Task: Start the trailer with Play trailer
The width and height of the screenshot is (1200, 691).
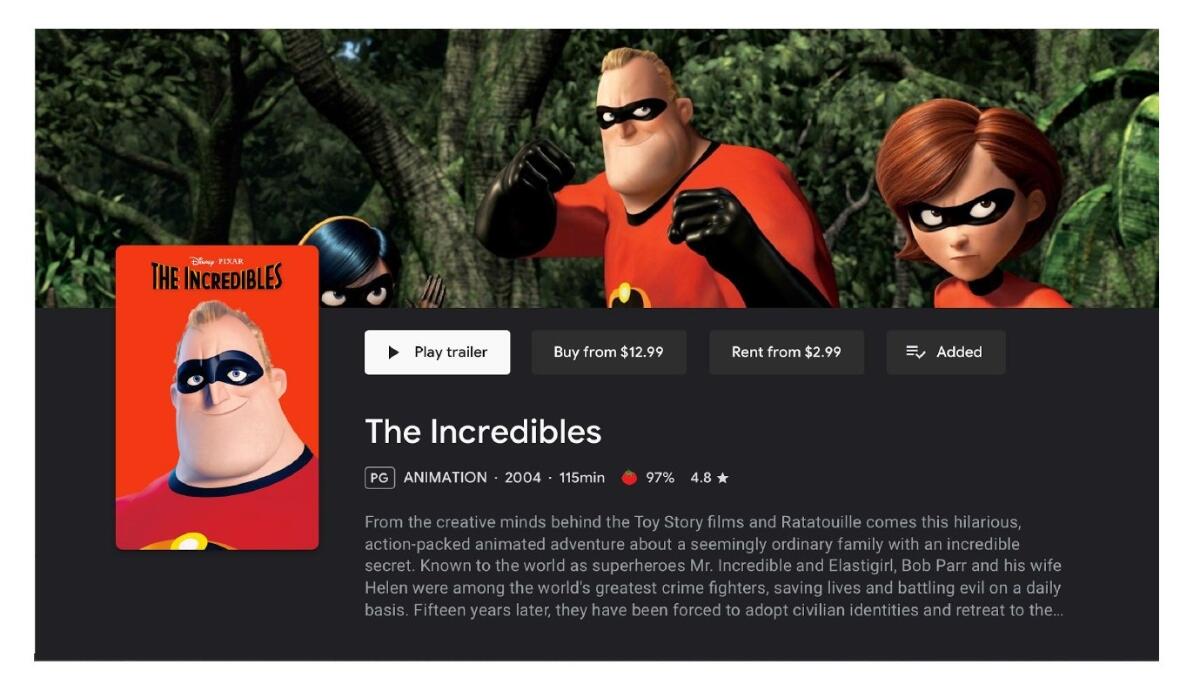Action: pyautogui.click(x=437, y=352)
